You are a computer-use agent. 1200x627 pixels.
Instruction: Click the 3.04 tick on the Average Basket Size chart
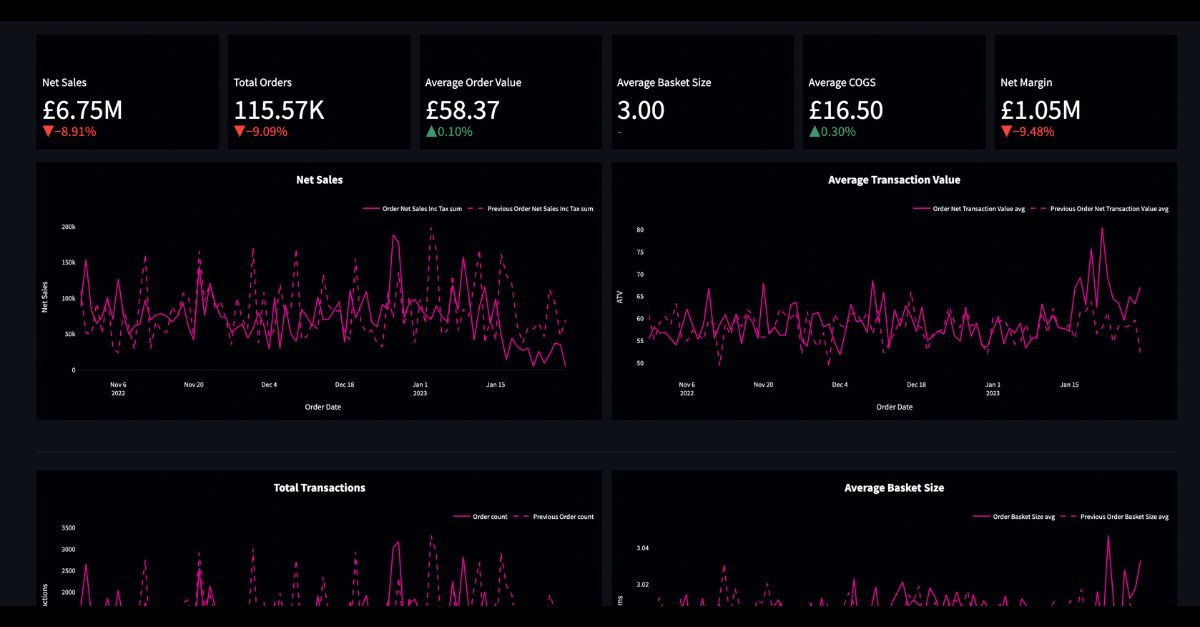click(x=641, y=548)
